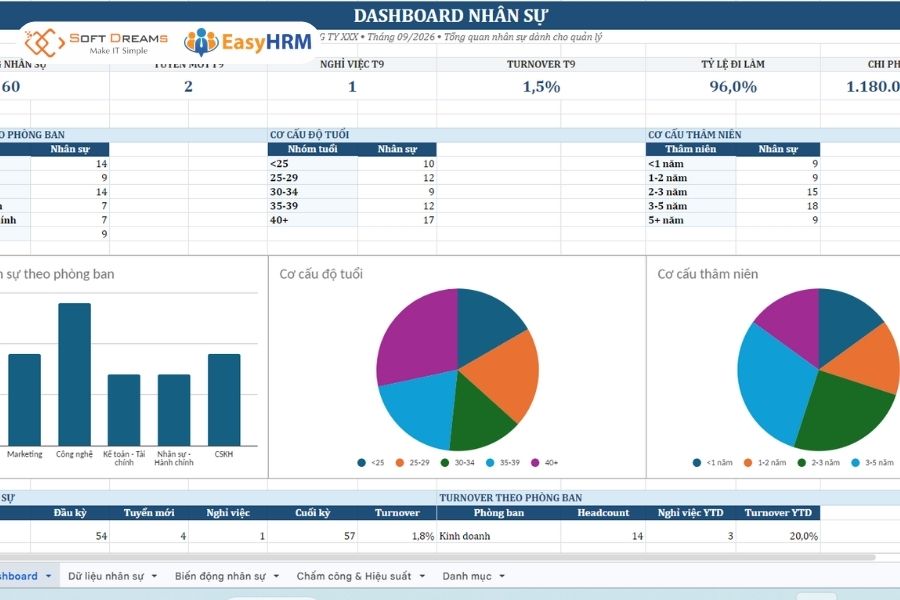Viewport: 900px width, 600px height.
Task: Select the Marketing bar in department chart
Action: [x=25, y=400]
